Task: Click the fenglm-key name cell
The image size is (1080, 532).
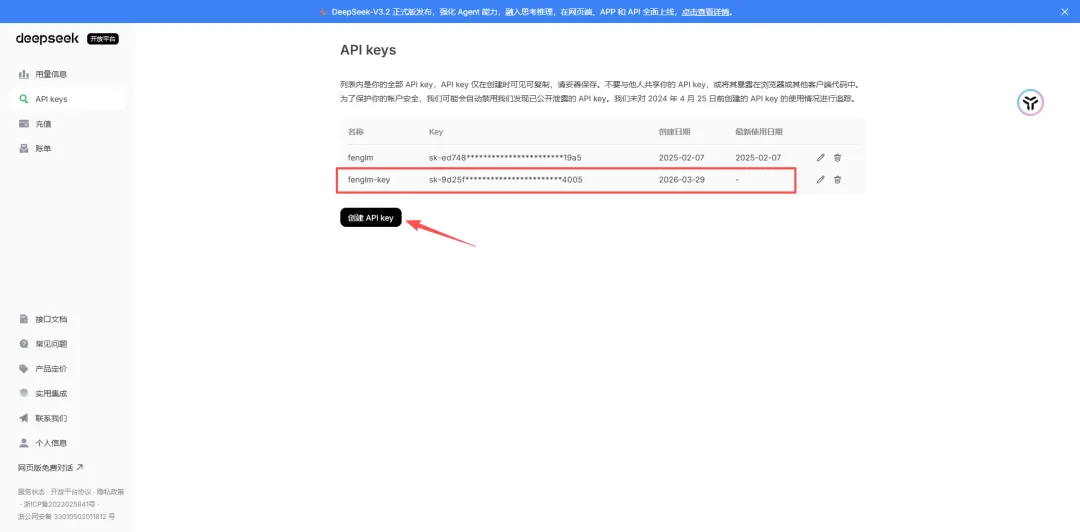Action: [369, 180]
